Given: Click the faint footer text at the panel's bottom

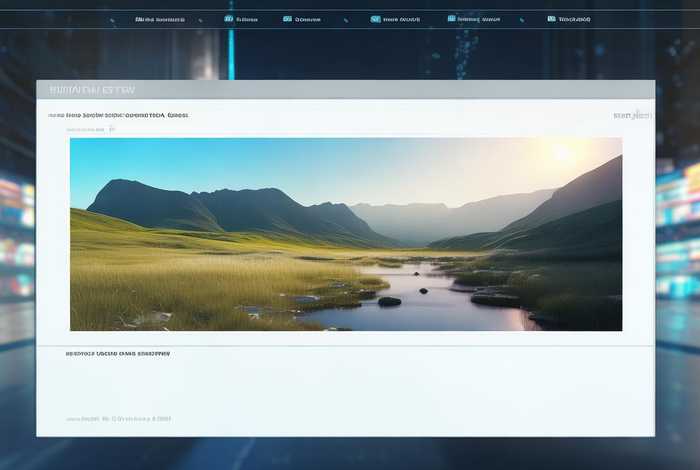Looking at the screenshot, I should 118,419.
